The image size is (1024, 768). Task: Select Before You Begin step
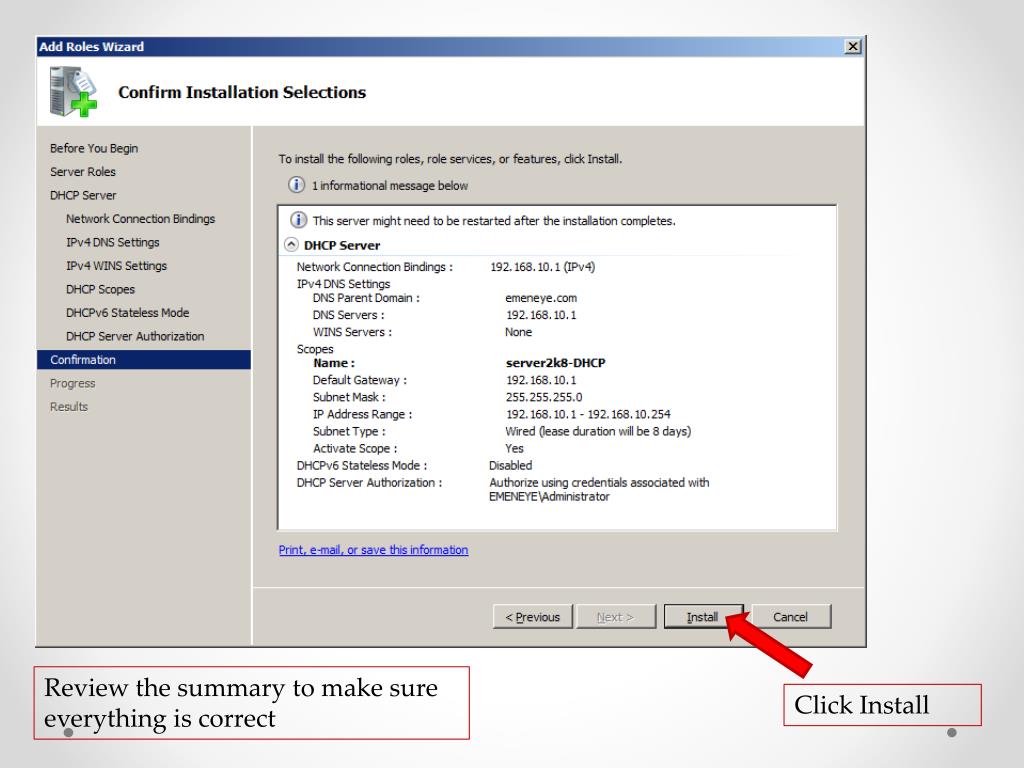[x=94, y=148]
